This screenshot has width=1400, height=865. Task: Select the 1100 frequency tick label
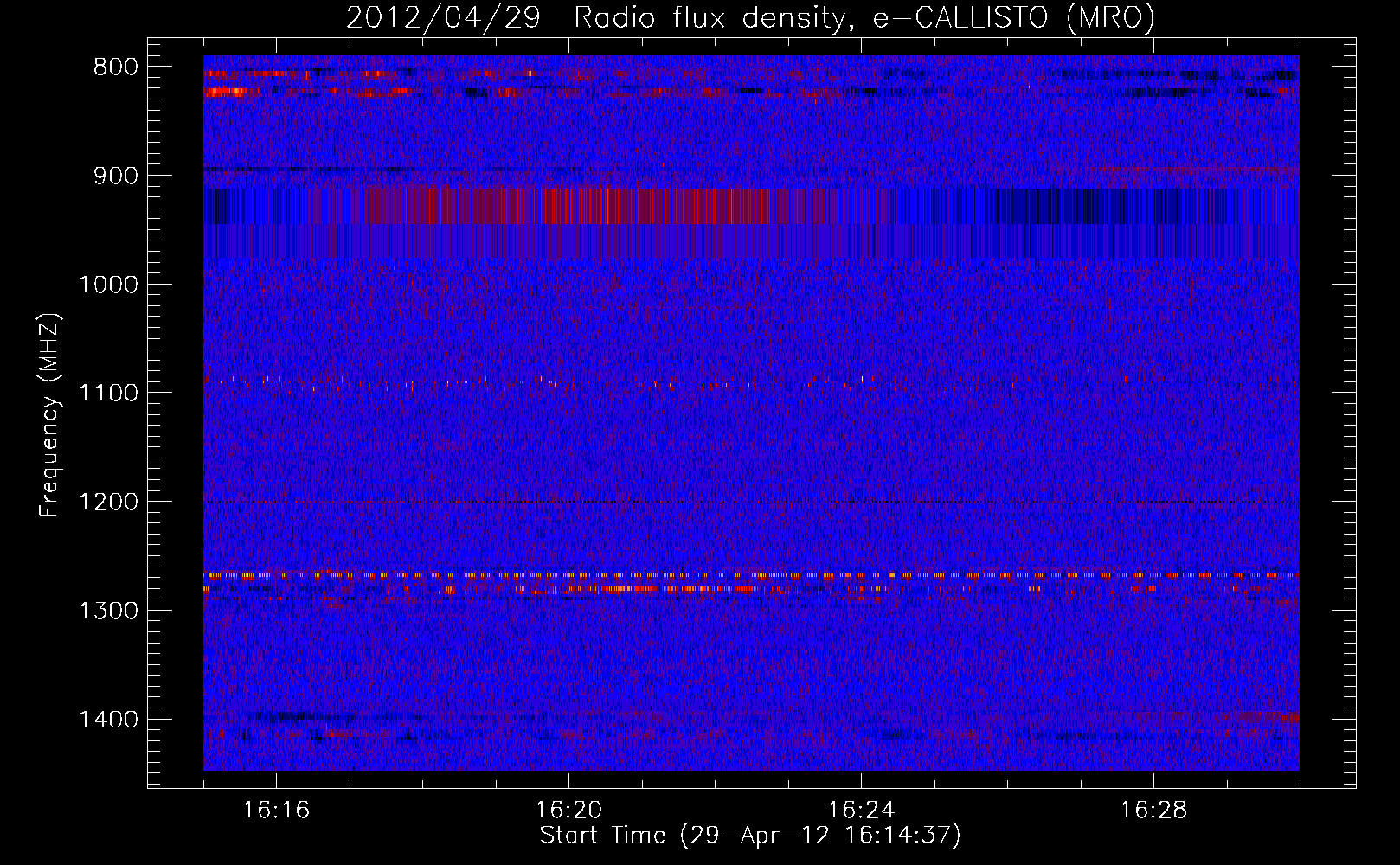pyautogui.click(x=109, y=394)
